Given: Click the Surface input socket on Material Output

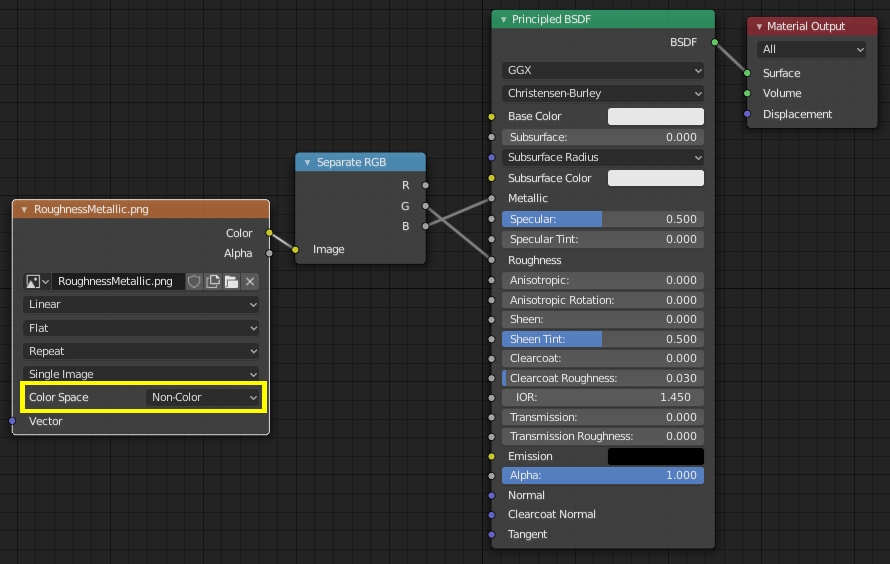Looking at the screenshot, I should [x=747, y=73].
